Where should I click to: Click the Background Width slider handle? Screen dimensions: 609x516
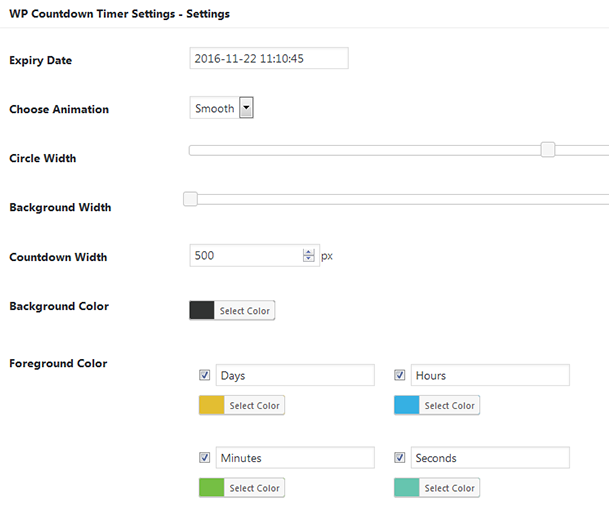(x=190, y=199)
